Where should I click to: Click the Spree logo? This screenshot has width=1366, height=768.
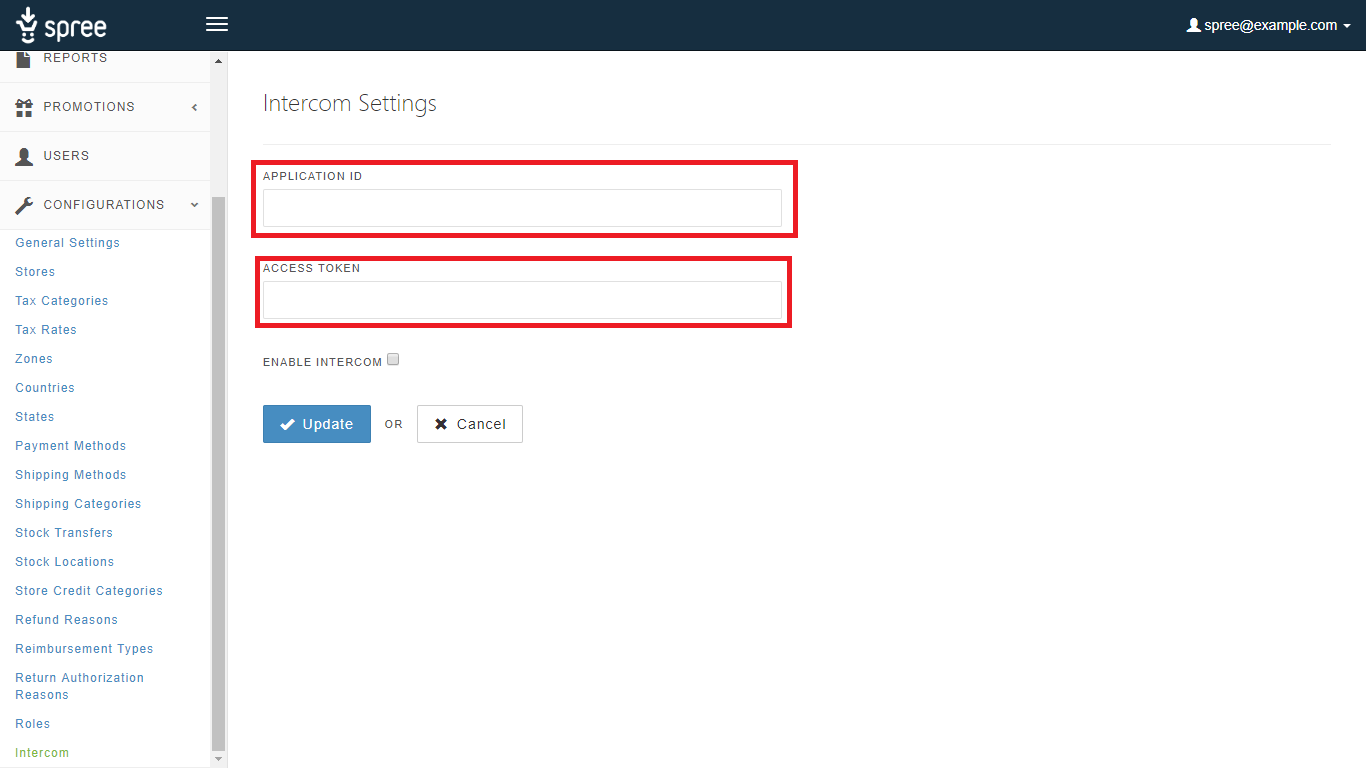61,25
